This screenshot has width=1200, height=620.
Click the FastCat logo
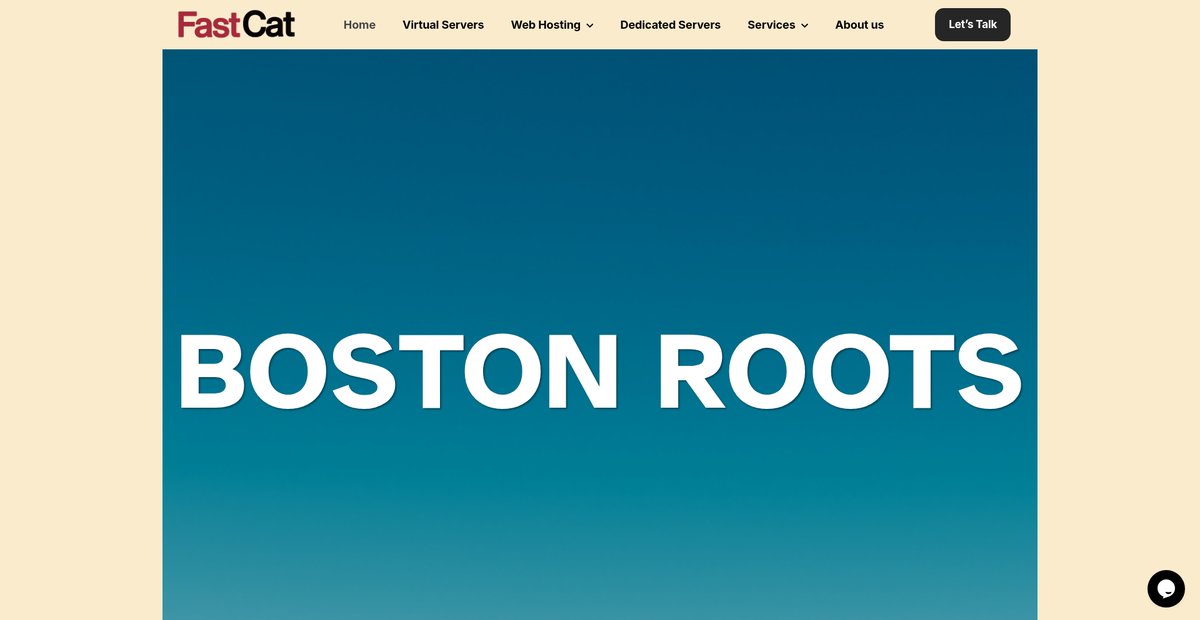[x=236, y=24]
